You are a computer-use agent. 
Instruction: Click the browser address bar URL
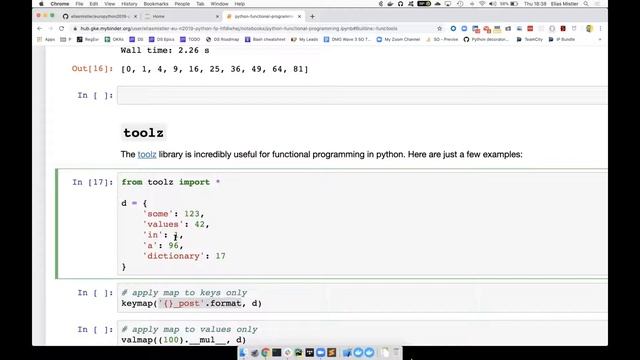(x=239, y=29)
